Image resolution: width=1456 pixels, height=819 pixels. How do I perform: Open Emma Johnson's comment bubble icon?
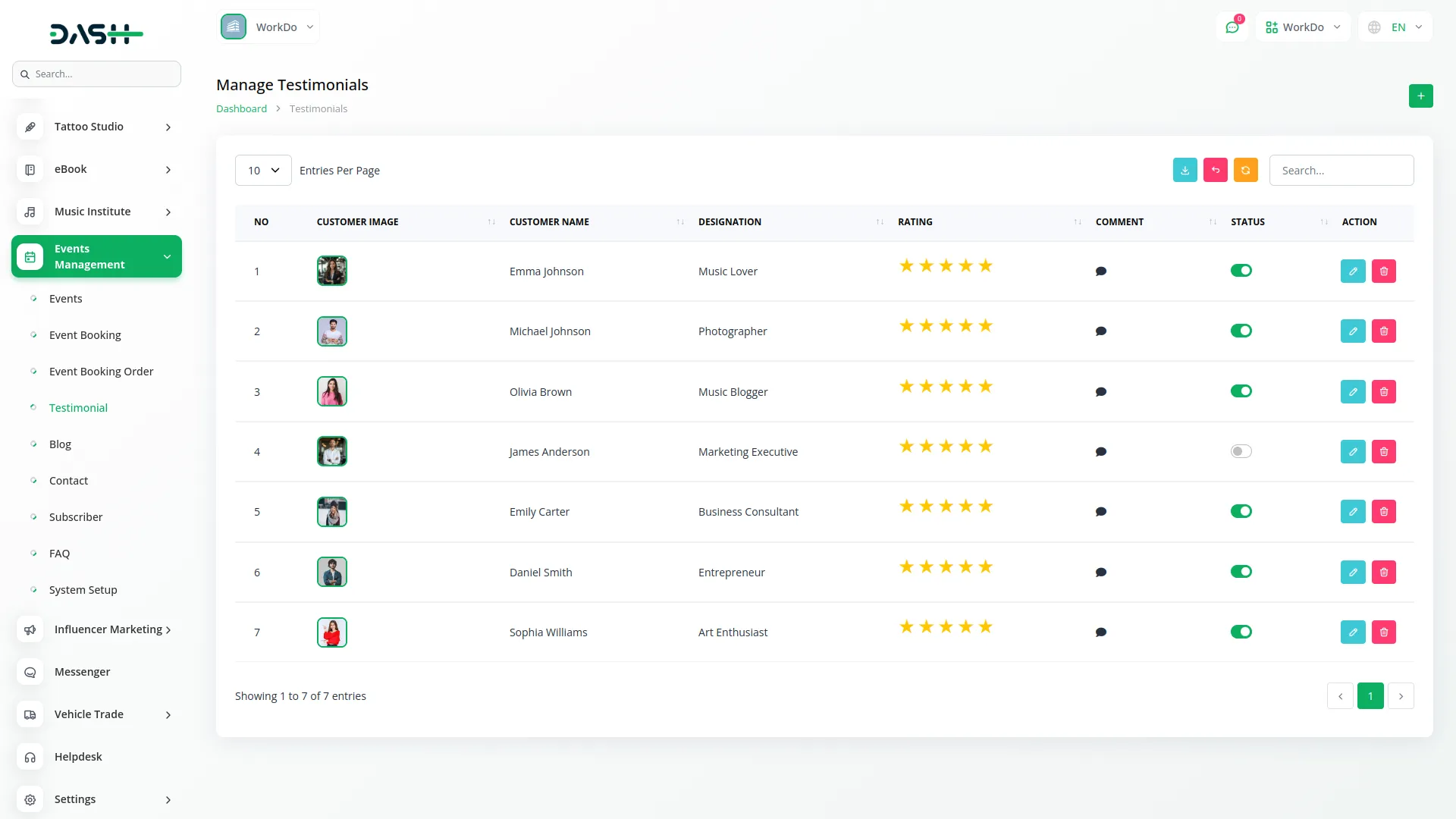(x=1101, y=271)
